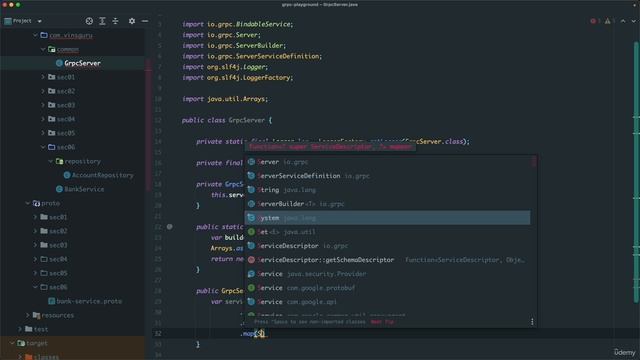Screen dimensions: 640x360
Task: Click the .map( call on line 32
Action: 249,334
